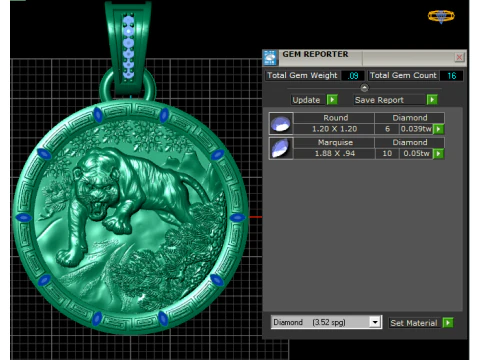Click the '1.20 X 1.20' size cell
Image resolution: width=480 pixels, height=360 pixels.
pos(334,129)
